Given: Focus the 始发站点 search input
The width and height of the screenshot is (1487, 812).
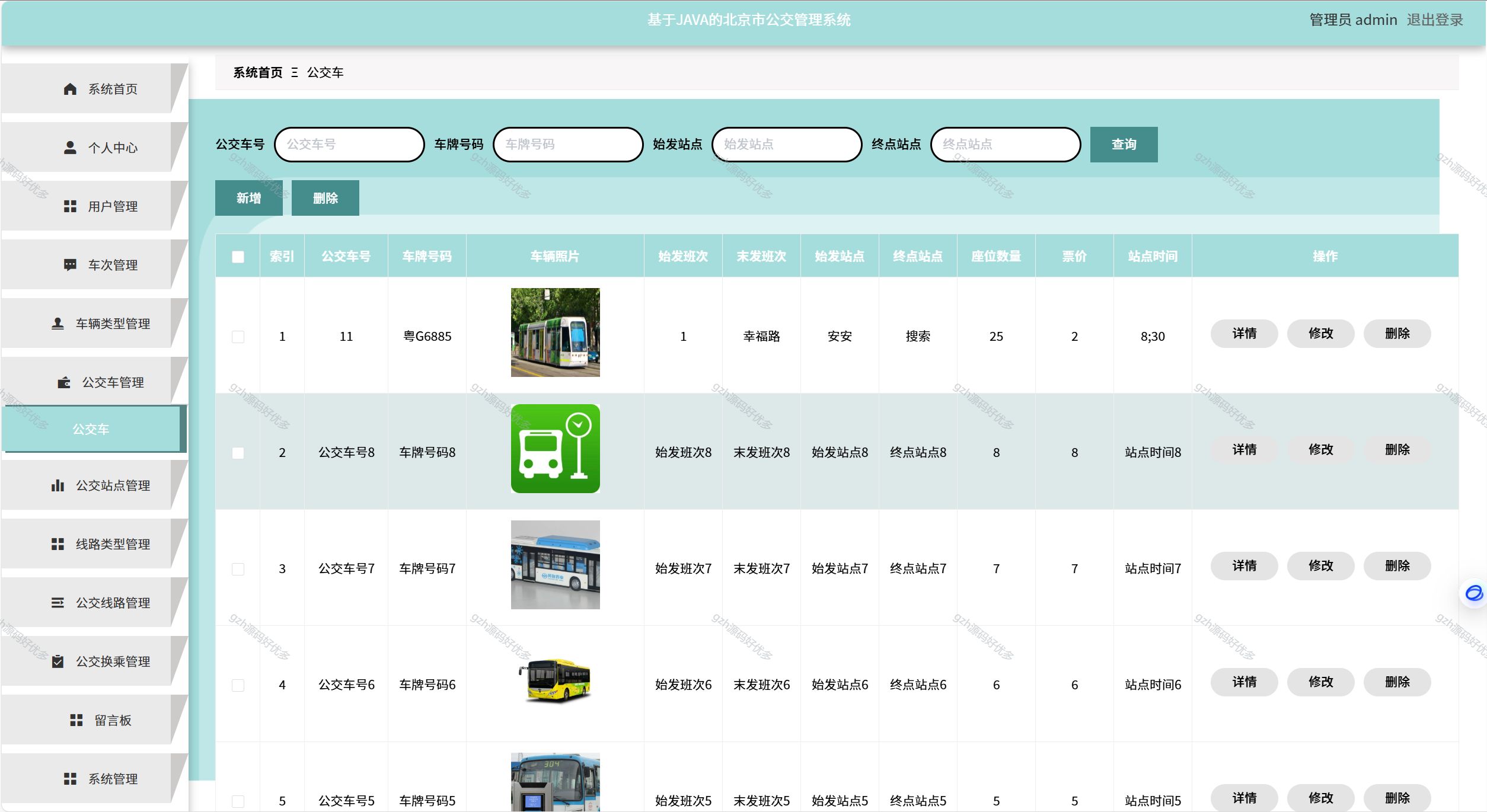Looking at the screenshot, I should tap(787, 144).
